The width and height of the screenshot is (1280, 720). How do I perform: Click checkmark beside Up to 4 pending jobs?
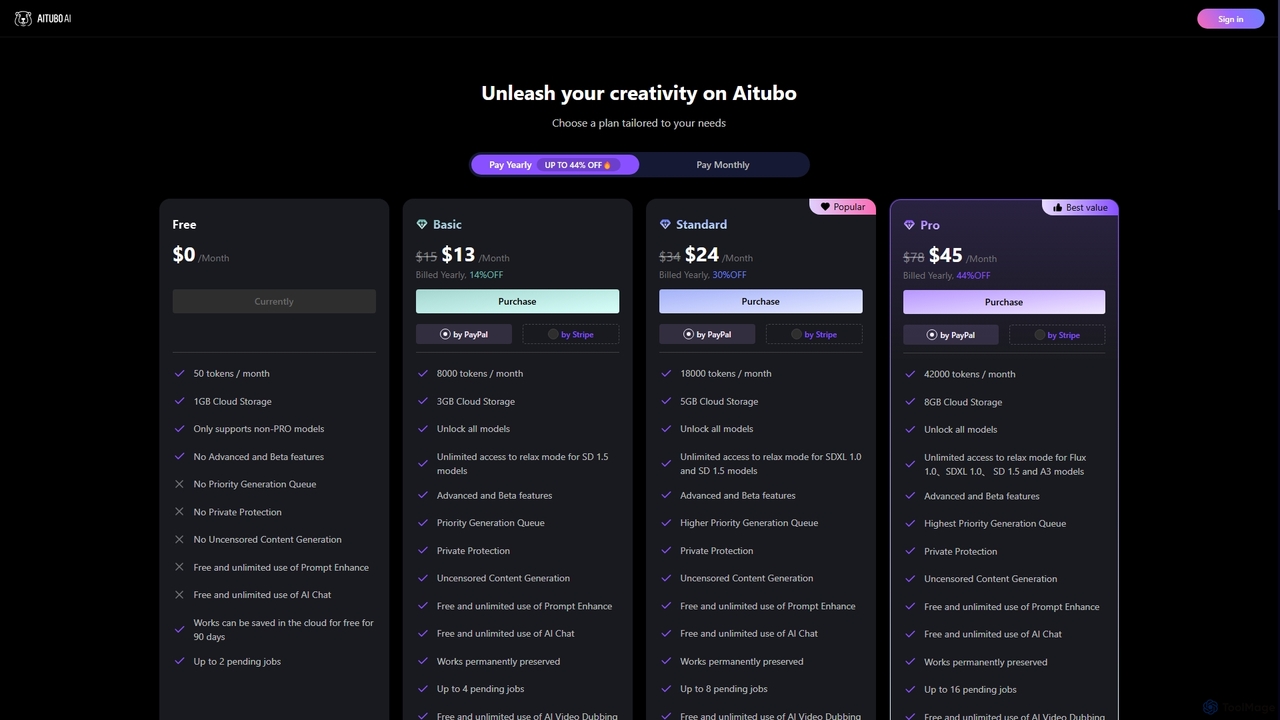(422, 689)
